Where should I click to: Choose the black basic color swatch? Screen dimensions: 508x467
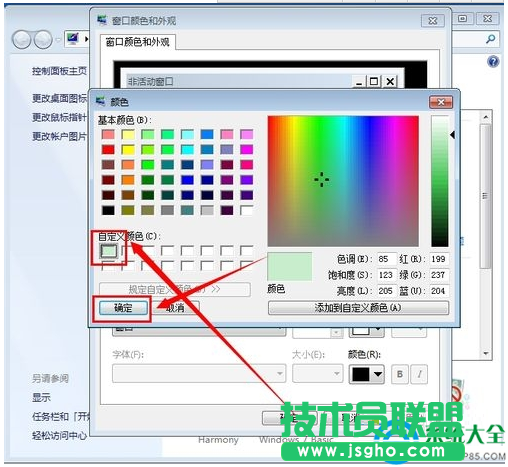pos(108,210)
